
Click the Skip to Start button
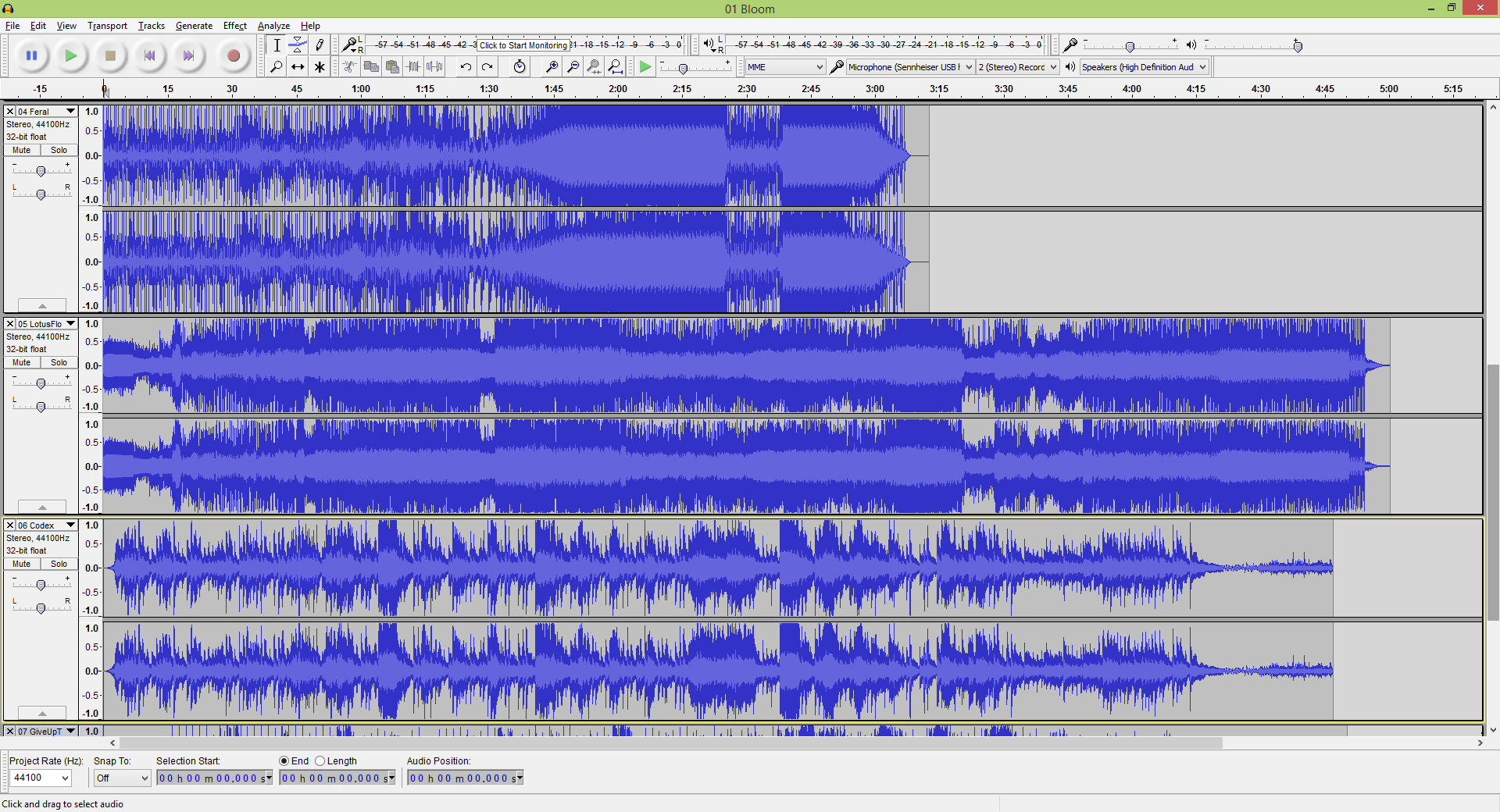tap(149, 55)
